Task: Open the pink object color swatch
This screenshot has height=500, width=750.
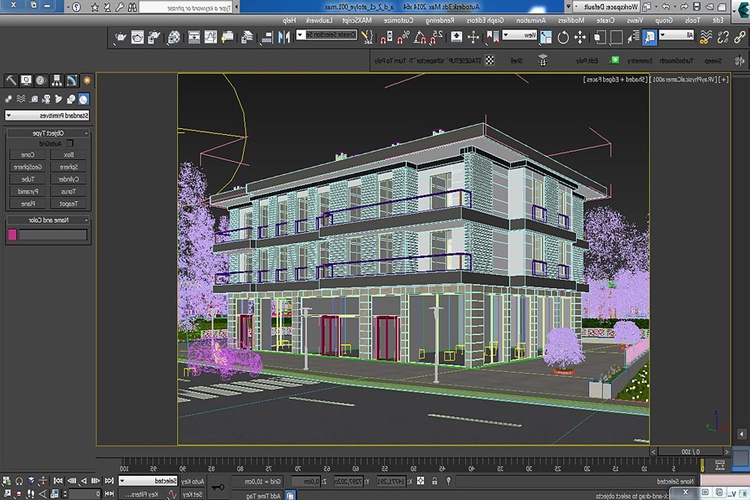Action: (12, 234)
